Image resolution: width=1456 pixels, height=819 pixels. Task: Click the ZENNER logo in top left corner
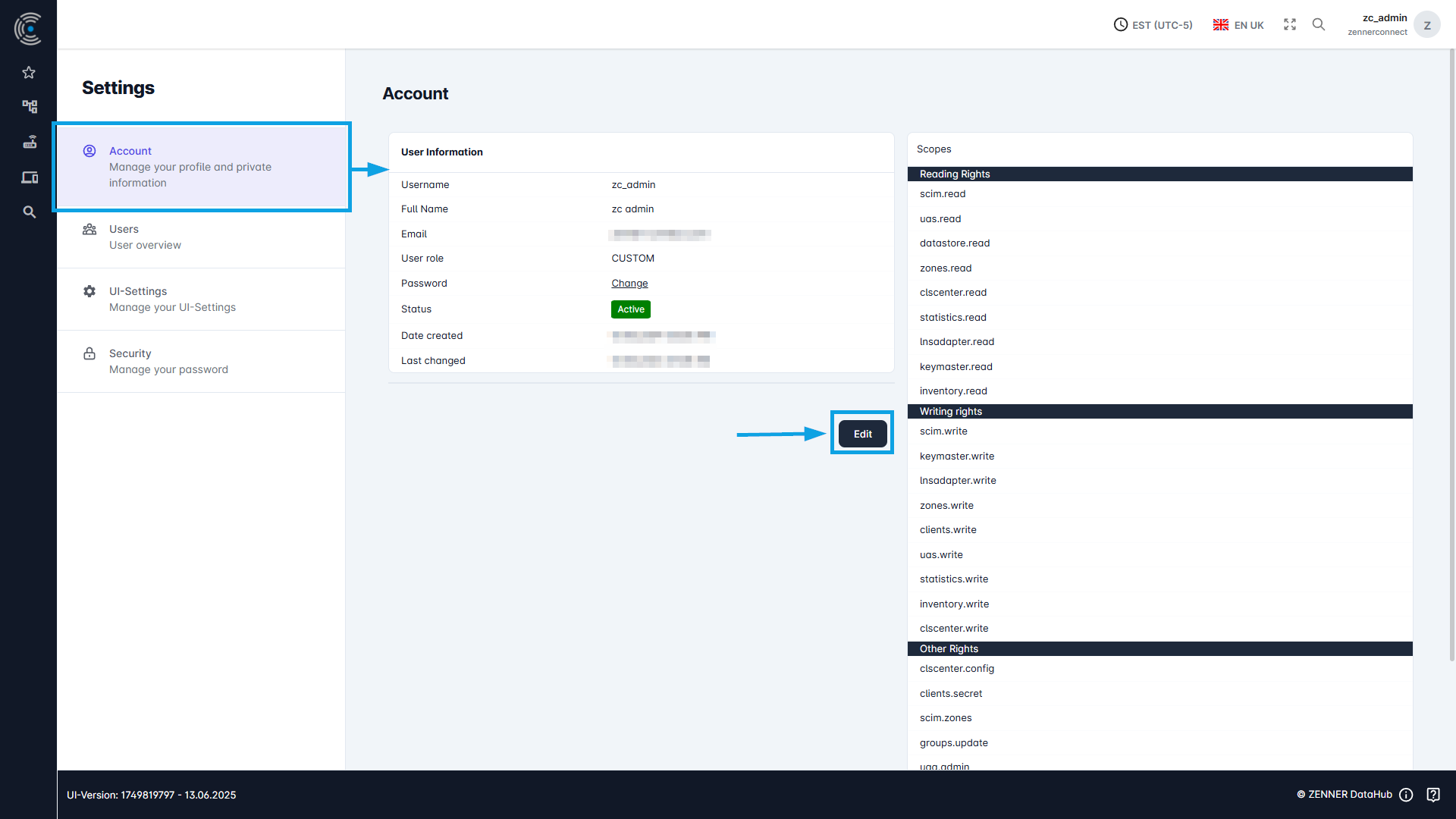click(x=28, y=28)
